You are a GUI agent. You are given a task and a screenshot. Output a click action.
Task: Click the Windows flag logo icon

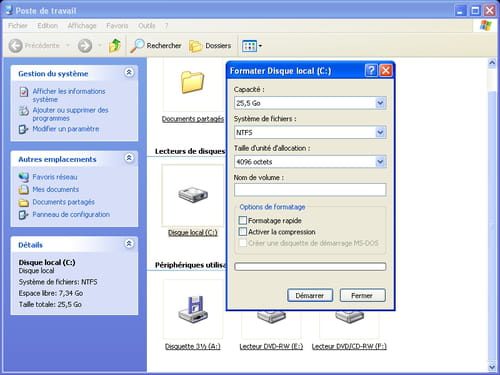(x=486, y=26)
